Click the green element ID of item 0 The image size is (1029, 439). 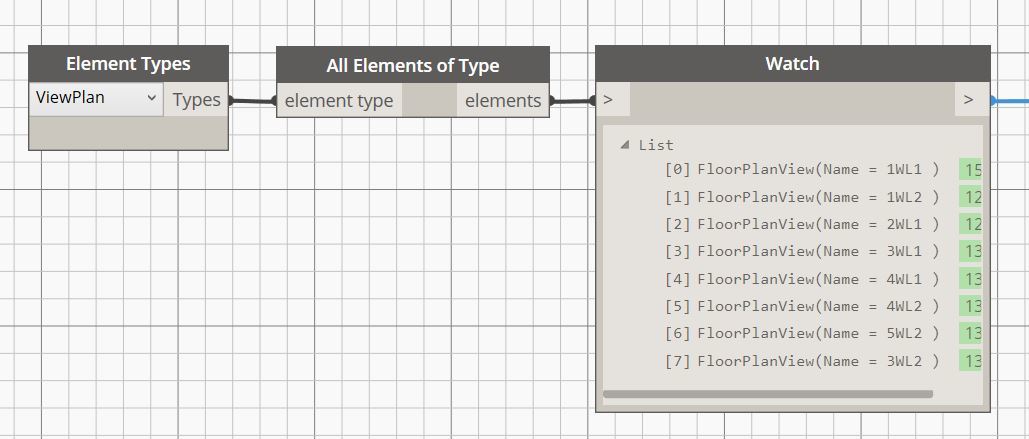(x=970, y=170)
